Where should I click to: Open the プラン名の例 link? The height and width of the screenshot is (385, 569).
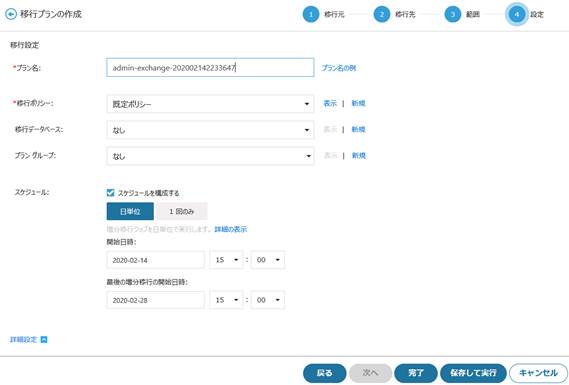(339, 68)
